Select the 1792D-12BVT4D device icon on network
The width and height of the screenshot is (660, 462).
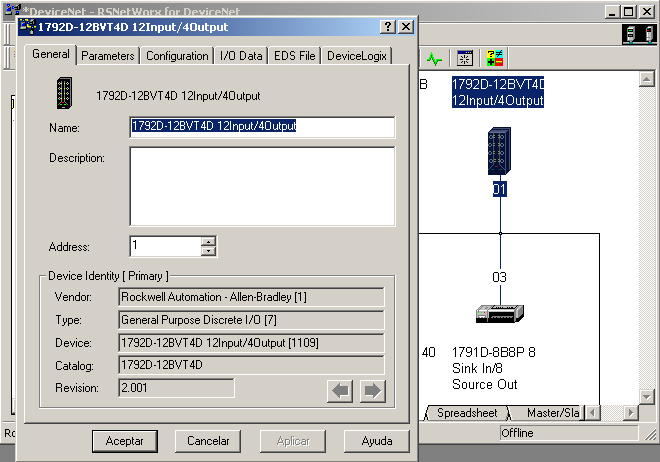pyautogui.click(x=499, y=151)
